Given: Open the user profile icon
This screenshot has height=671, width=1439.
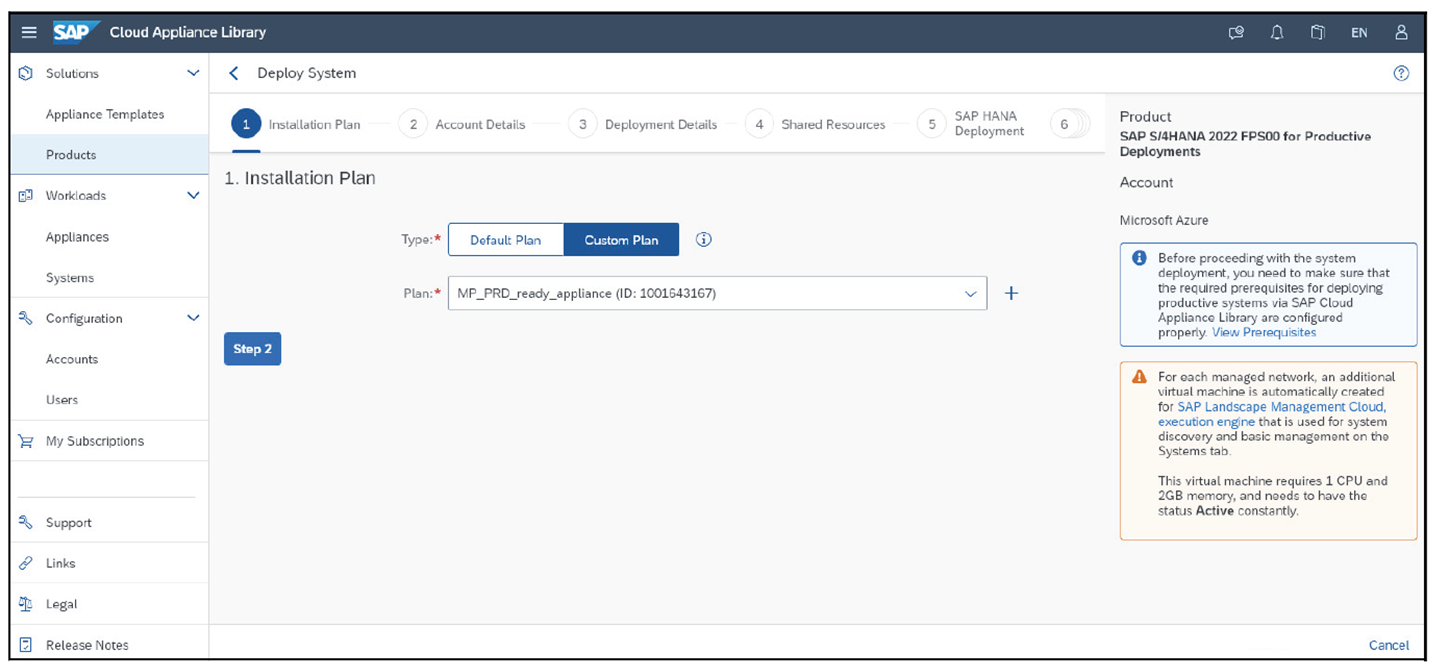Looking at the screenshot, I should [1400, 32].
